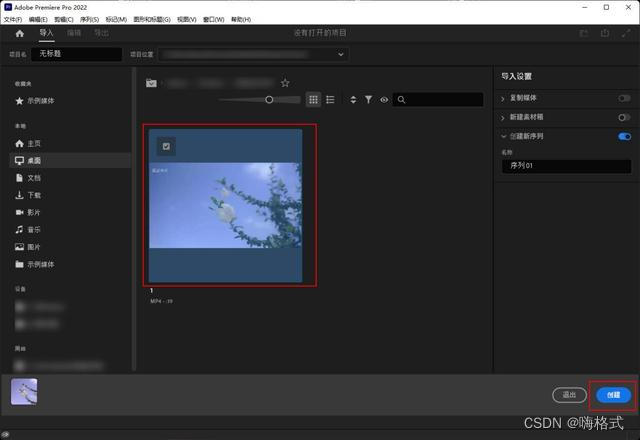Enable the 复制媒体 copy media switch
The height and width of the screenshot is (440, 640).
pyautogui.click(x=624, y=98)
